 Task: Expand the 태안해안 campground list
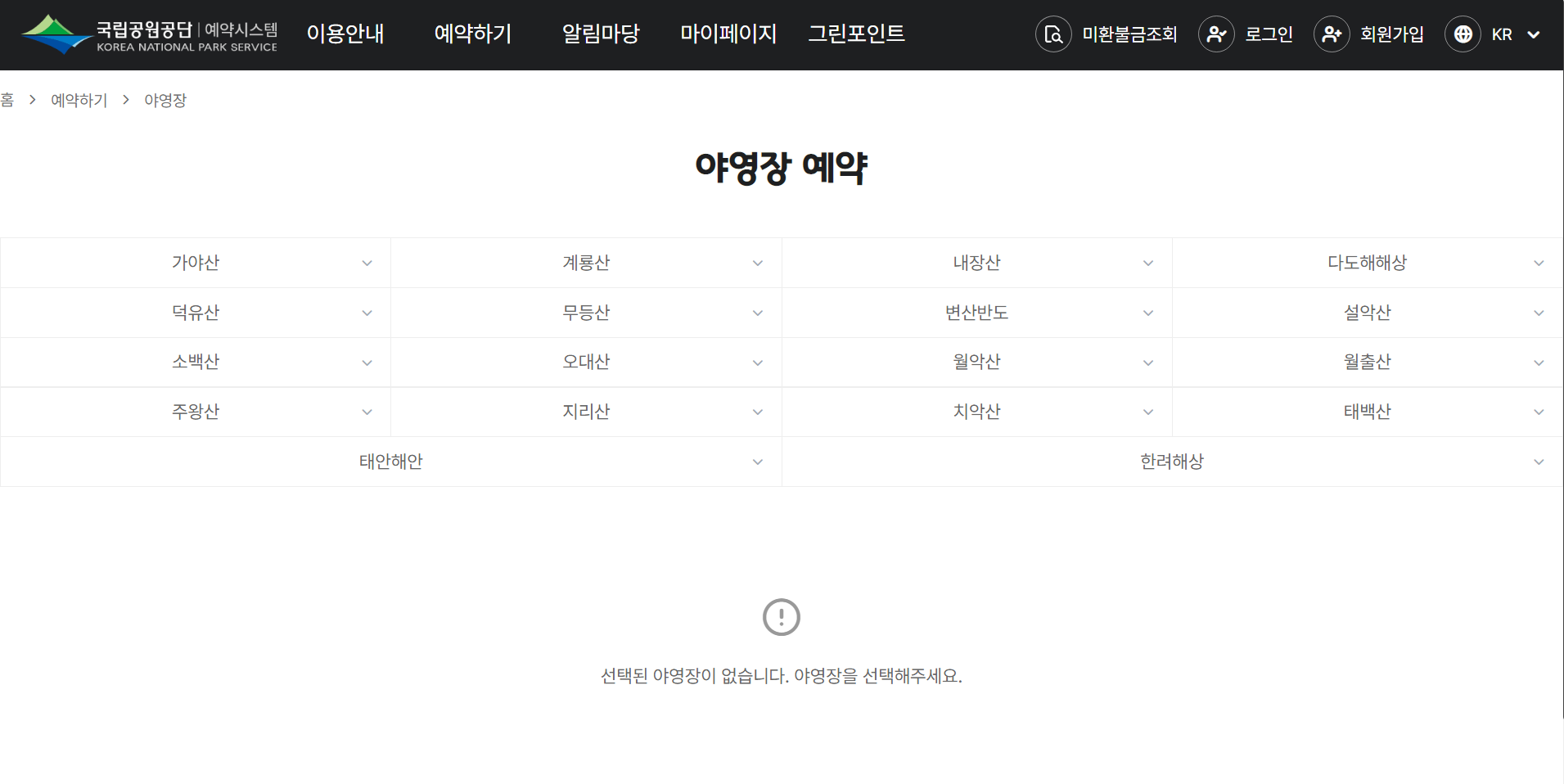(391, 462)
